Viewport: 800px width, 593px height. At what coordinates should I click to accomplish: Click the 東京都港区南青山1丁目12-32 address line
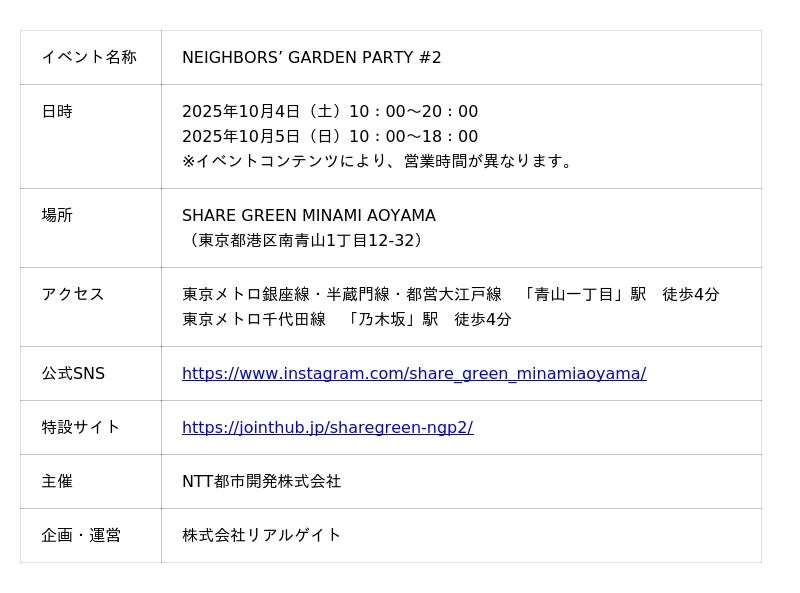pyautogui.click(x=306, y=241)
